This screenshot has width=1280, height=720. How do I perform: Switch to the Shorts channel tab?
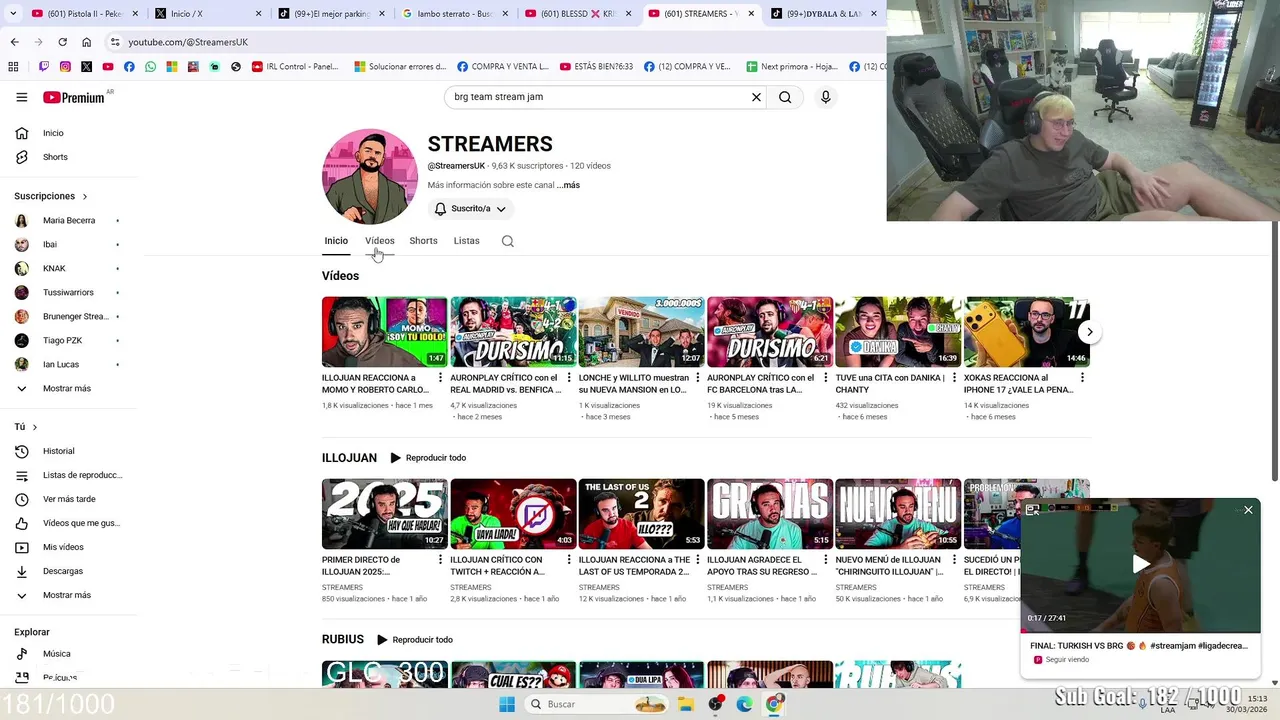(x=423, y=241)
